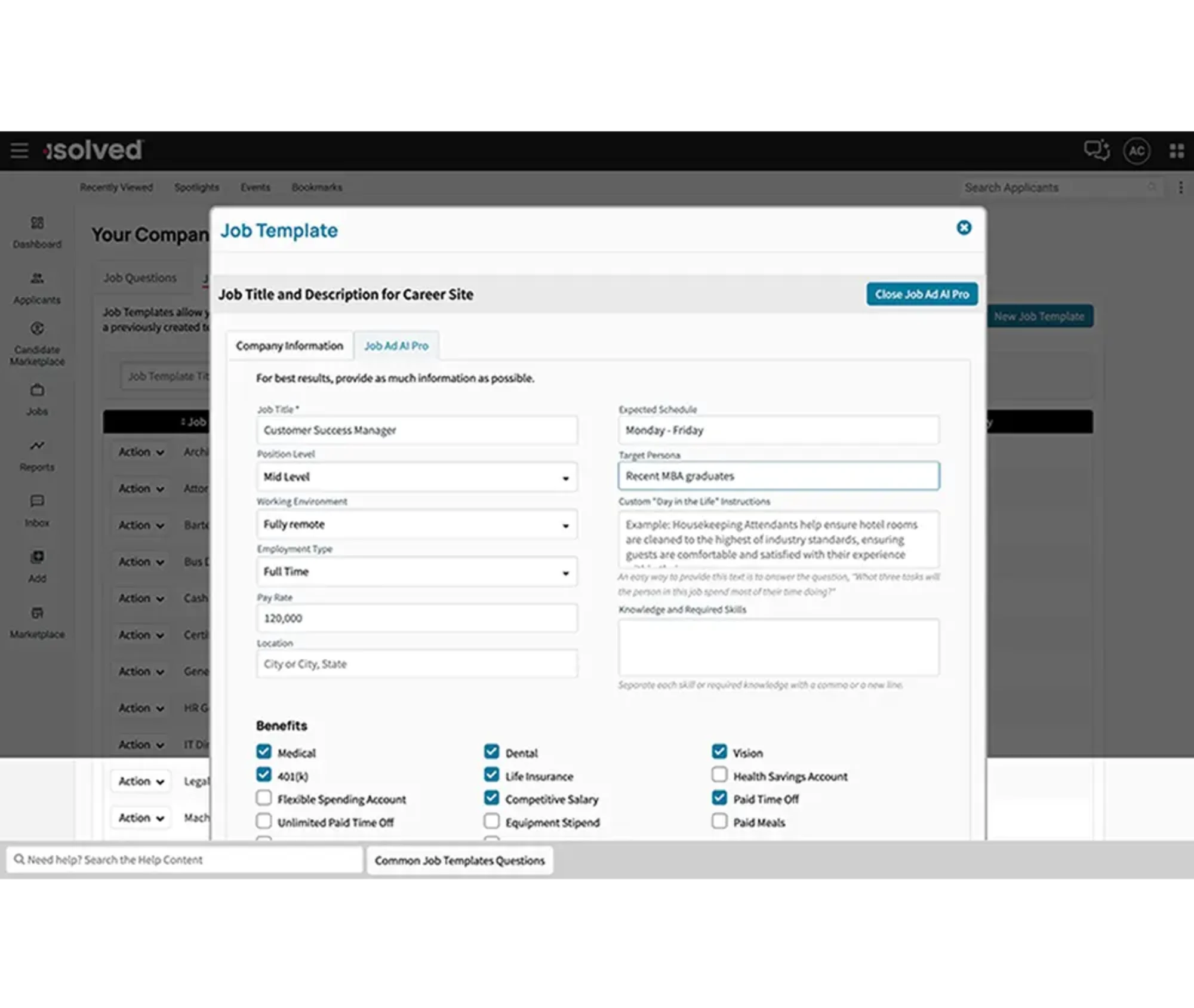Uncheck the Paid Time Off benefit
The width and height of the screenshot is (1194, 1008).
point(719,797)
